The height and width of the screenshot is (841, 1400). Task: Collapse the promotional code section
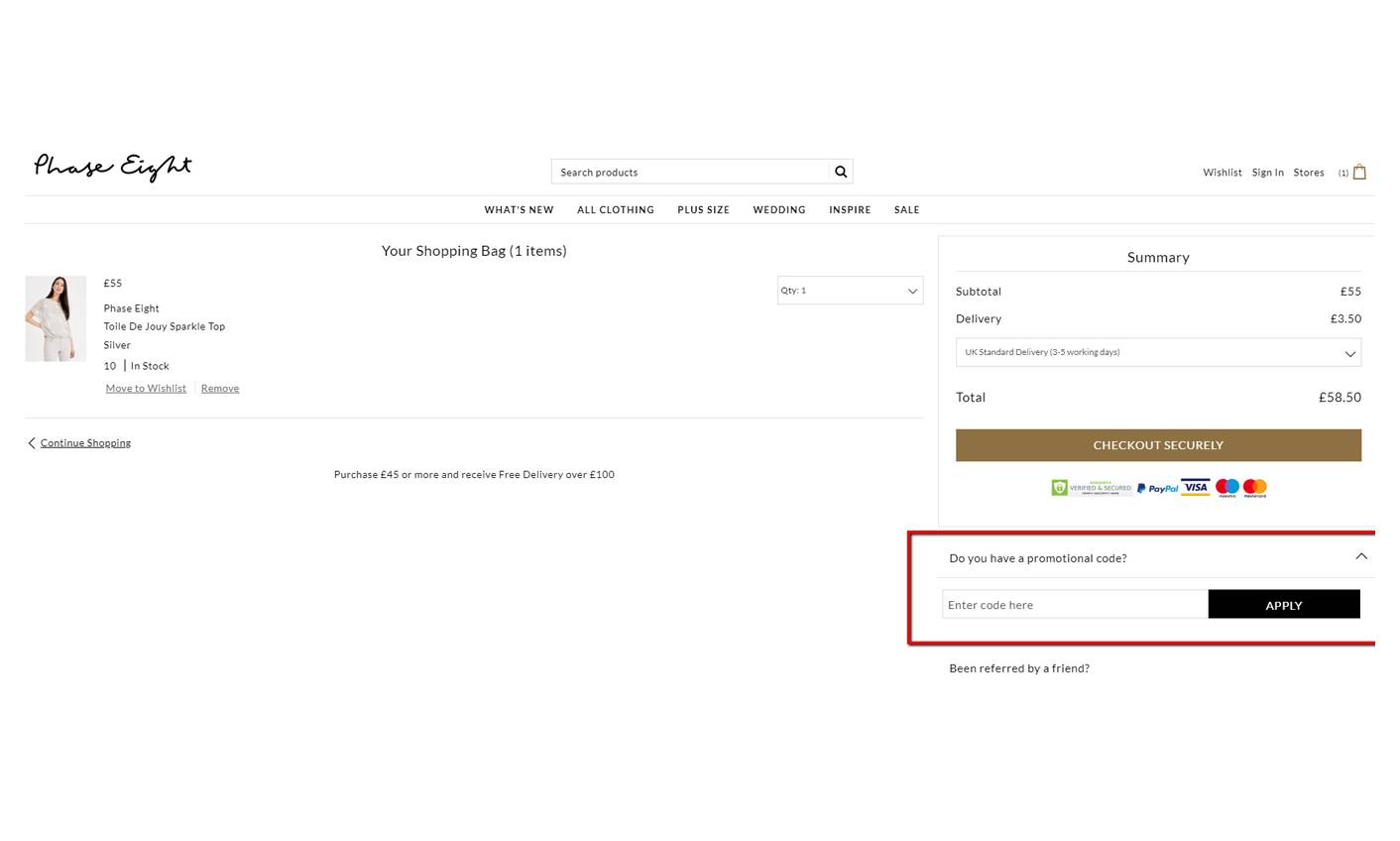[1361, 556]
